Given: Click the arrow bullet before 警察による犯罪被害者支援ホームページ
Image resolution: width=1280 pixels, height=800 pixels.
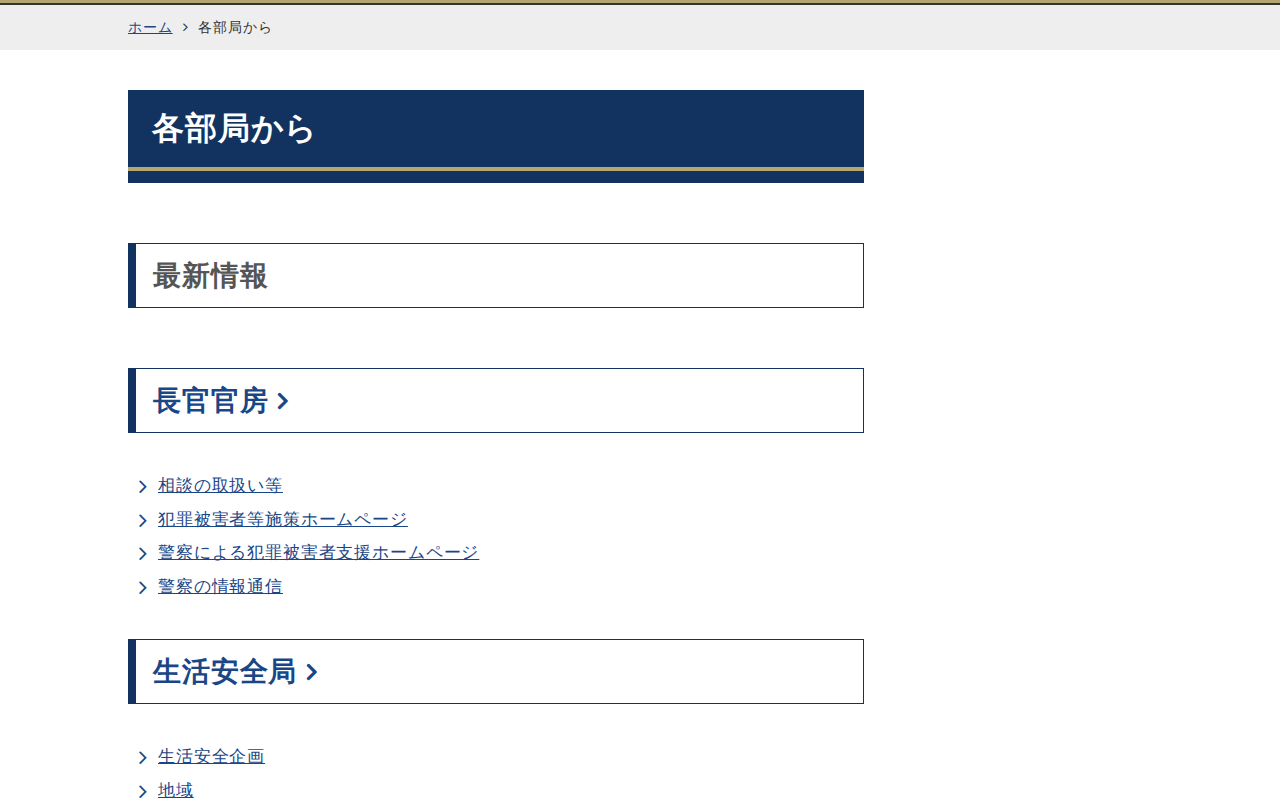Looking at the screenshot, I should 143,554.
